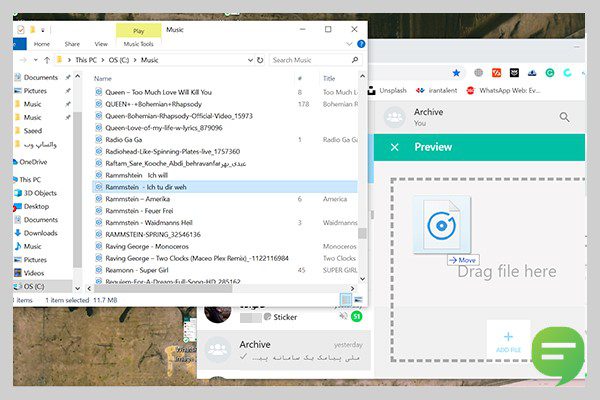The image size is (600, 400).
Task: Select This PC in navigation pane
Action: 30,180
